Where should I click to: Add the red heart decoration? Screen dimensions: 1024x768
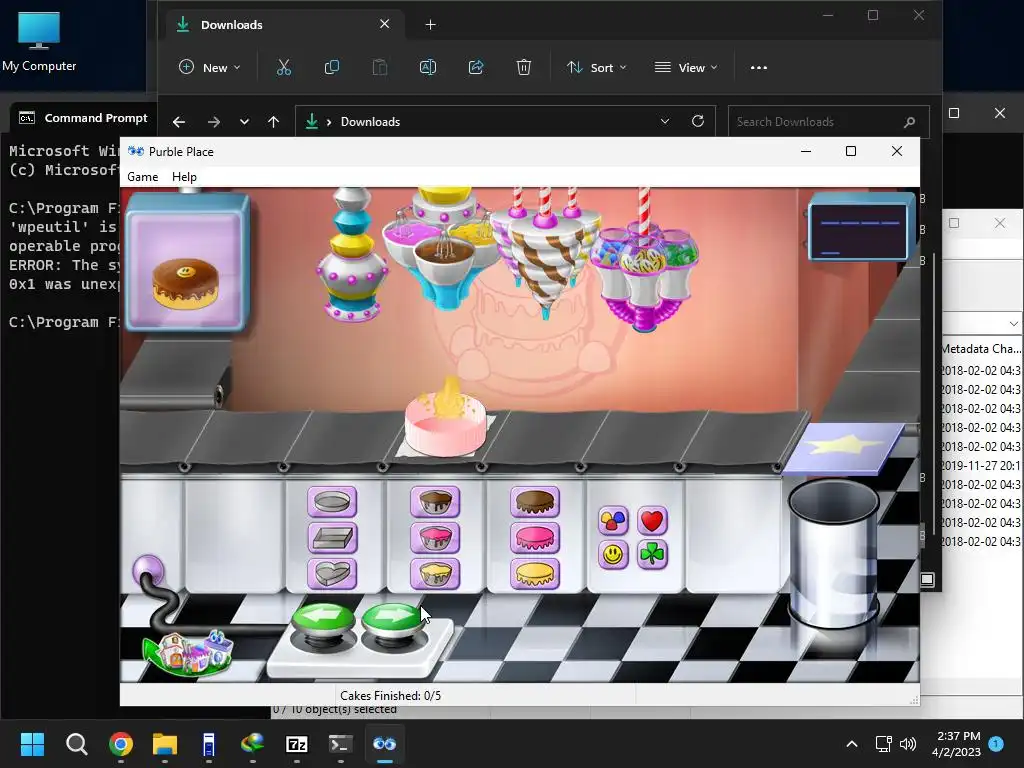click(x=652, y=520)
